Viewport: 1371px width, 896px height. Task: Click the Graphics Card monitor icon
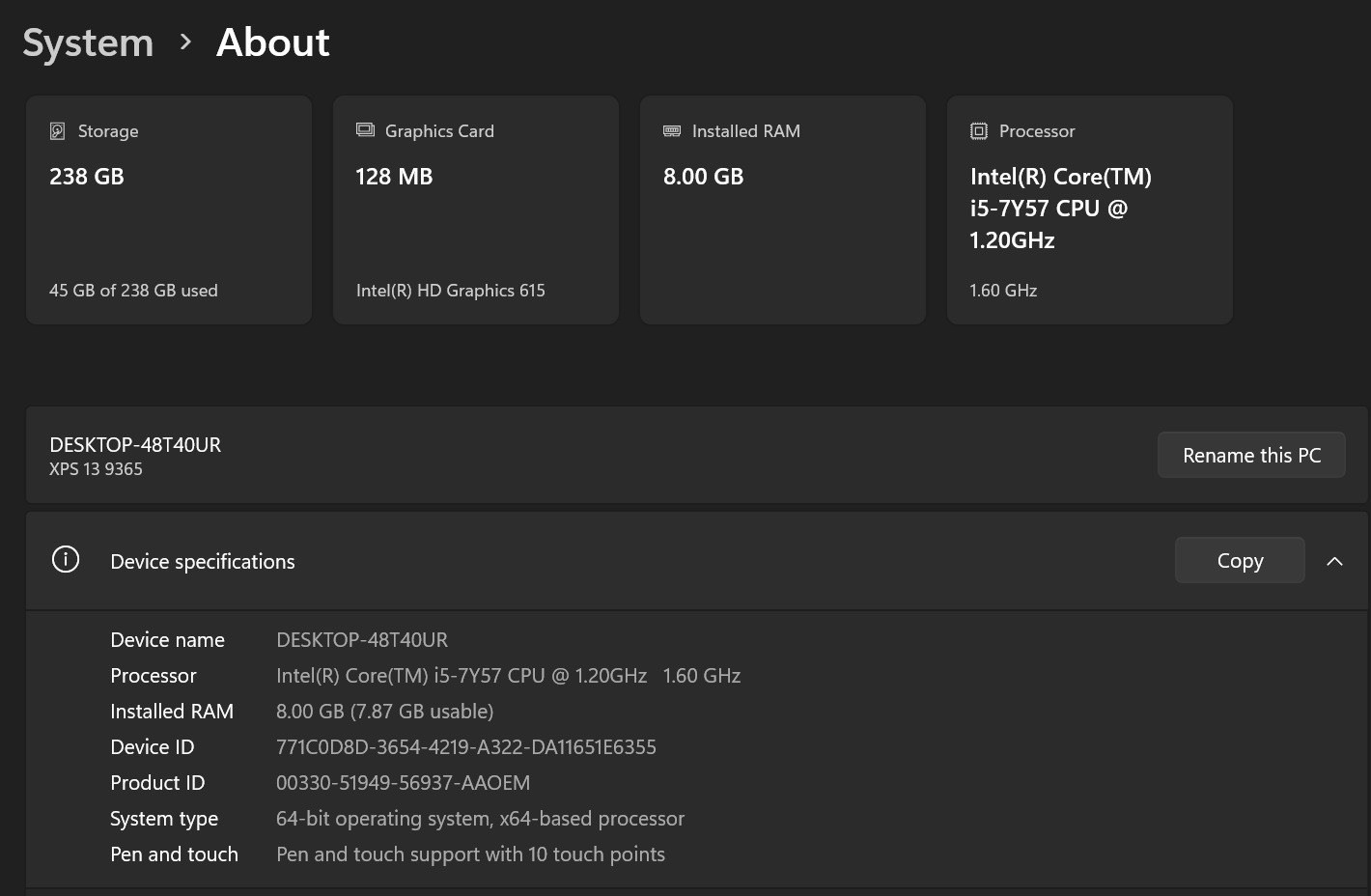click(365, 129)
